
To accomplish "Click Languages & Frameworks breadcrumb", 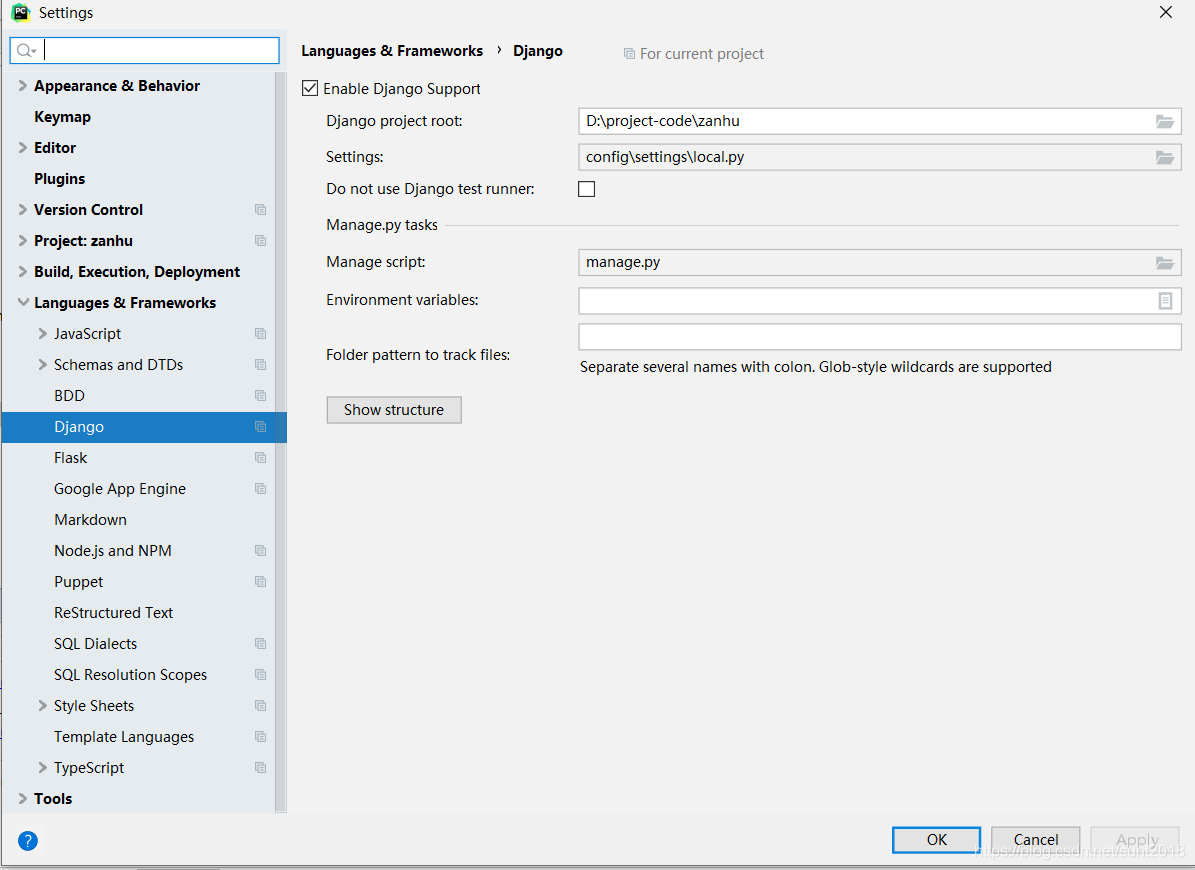I will tap(392, 51).
